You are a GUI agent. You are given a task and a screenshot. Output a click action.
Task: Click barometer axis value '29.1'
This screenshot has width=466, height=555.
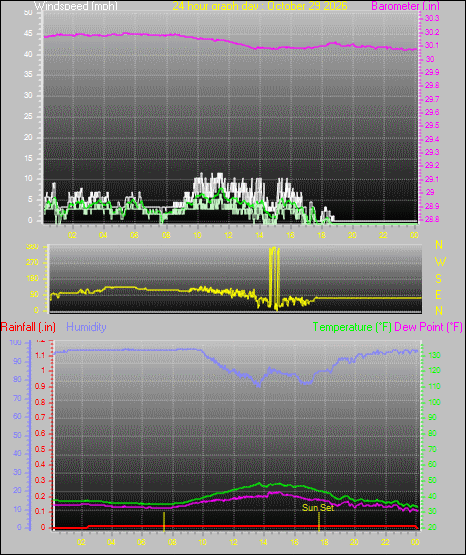[432, 179]
